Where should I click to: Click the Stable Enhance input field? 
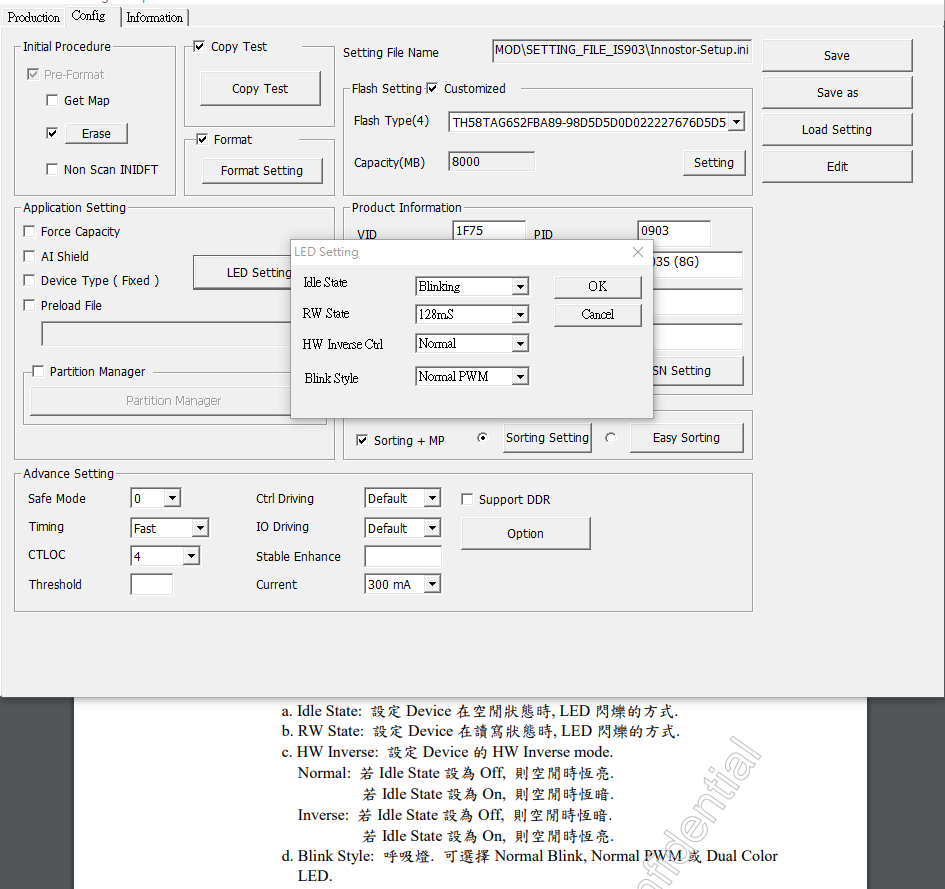(x=403, y=556)
